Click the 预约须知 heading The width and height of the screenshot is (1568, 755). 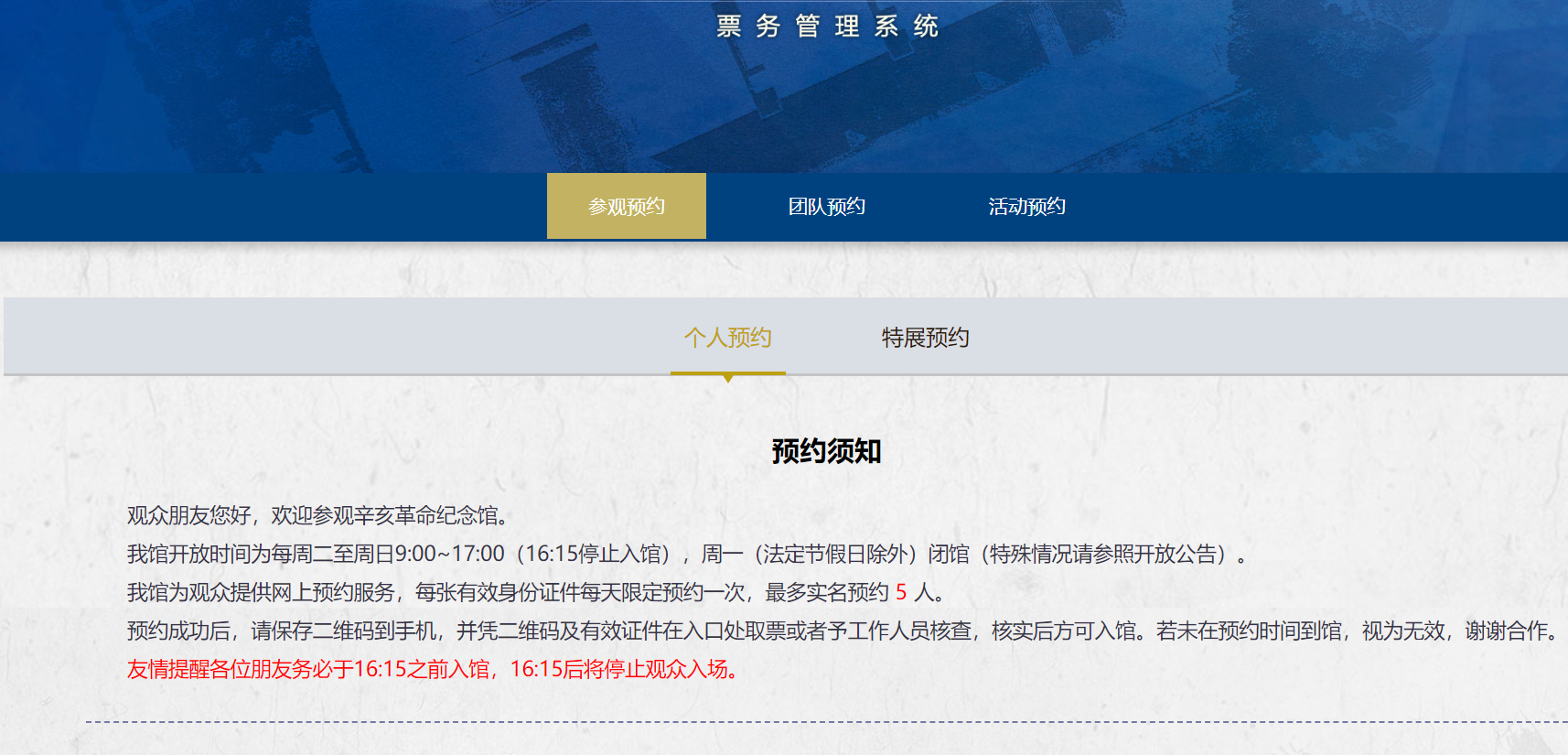(x=826, y=451)
